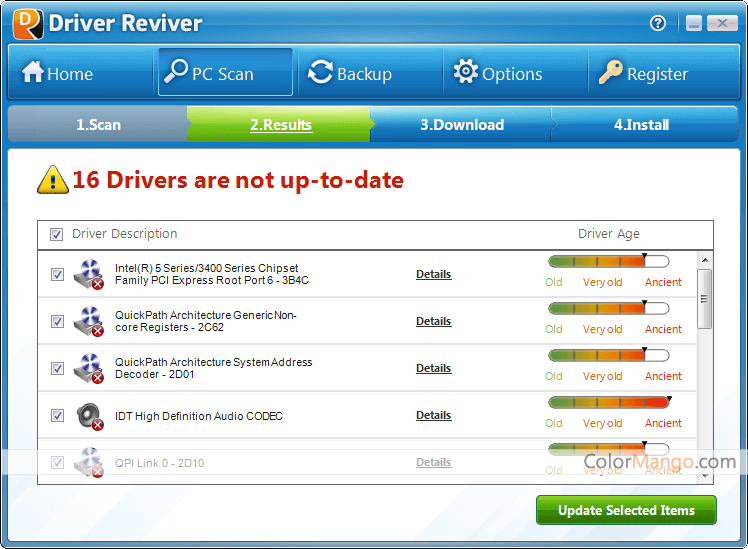Screen dimensions: 748x549
Task: Click the yellow warning triangle icon
Action: [53, 180]
